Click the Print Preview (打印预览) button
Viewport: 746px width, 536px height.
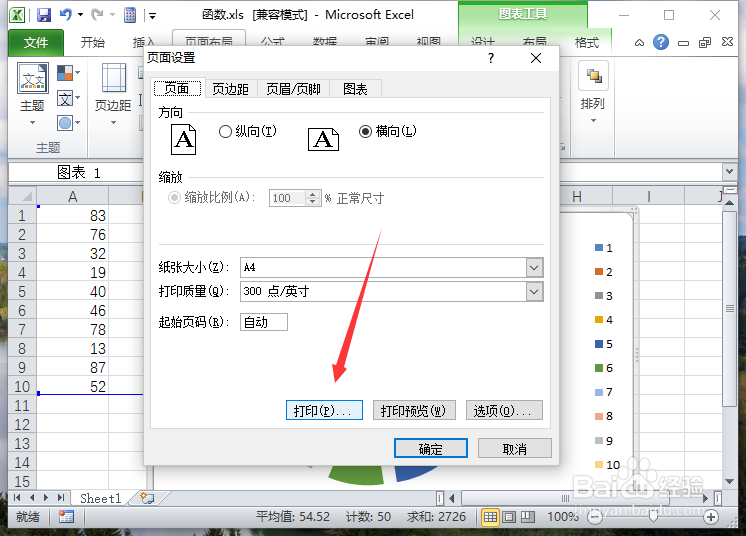point(414,410)
